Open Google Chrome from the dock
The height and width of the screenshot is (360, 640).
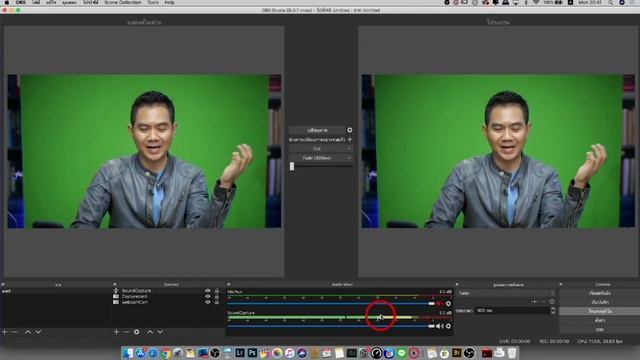pos(165,353)
